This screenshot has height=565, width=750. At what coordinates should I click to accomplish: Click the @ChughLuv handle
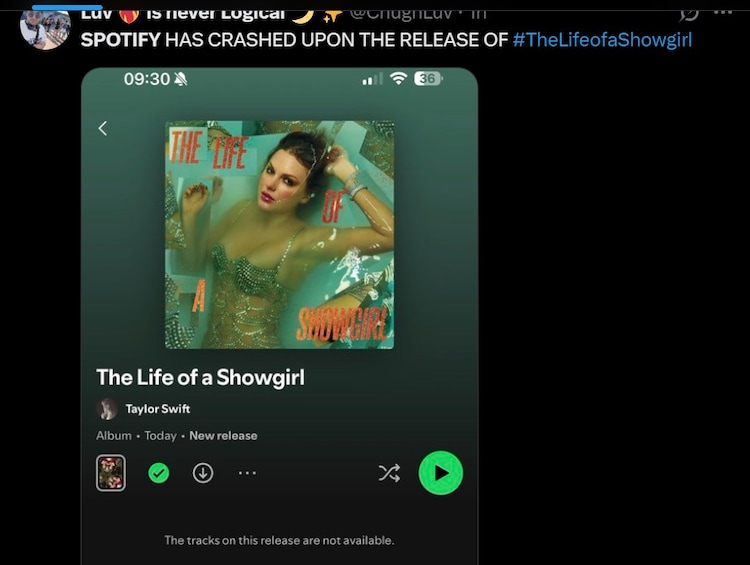(401, 14)
